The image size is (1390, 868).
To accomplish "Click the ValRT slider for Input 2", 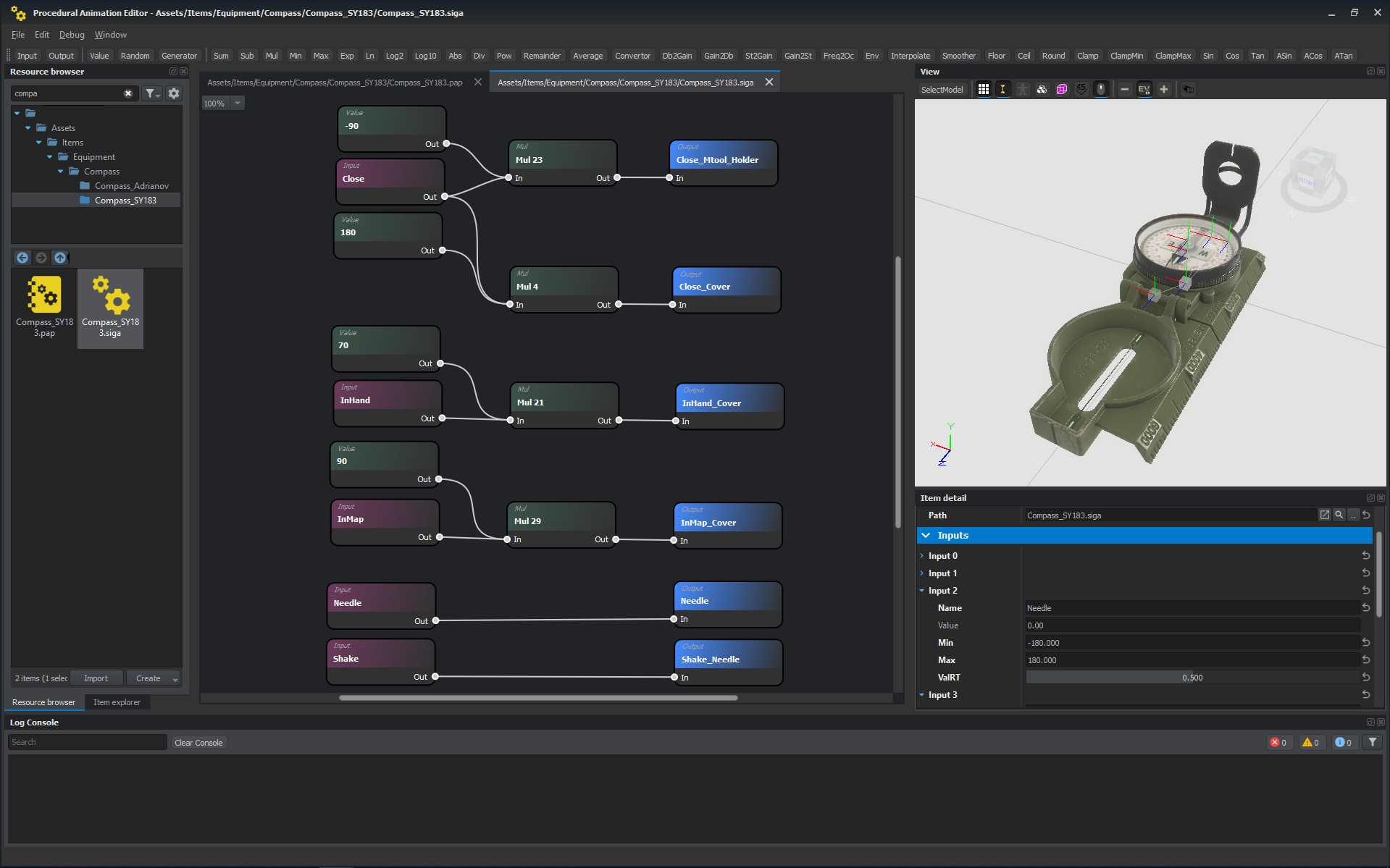I will 1192,677.
